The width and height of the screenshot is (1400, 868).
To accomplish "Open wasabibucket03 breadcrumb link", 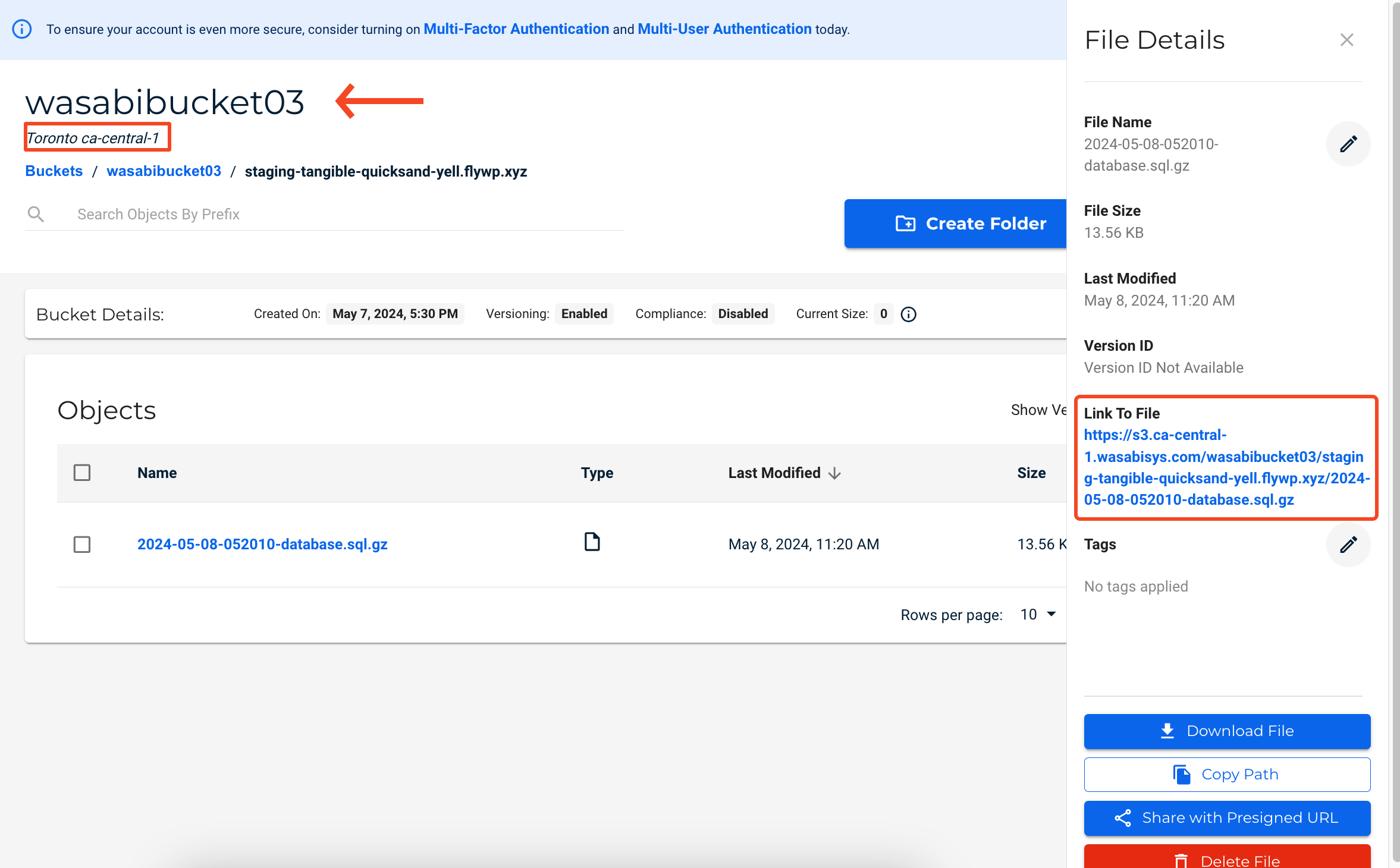I will point(164,171).
